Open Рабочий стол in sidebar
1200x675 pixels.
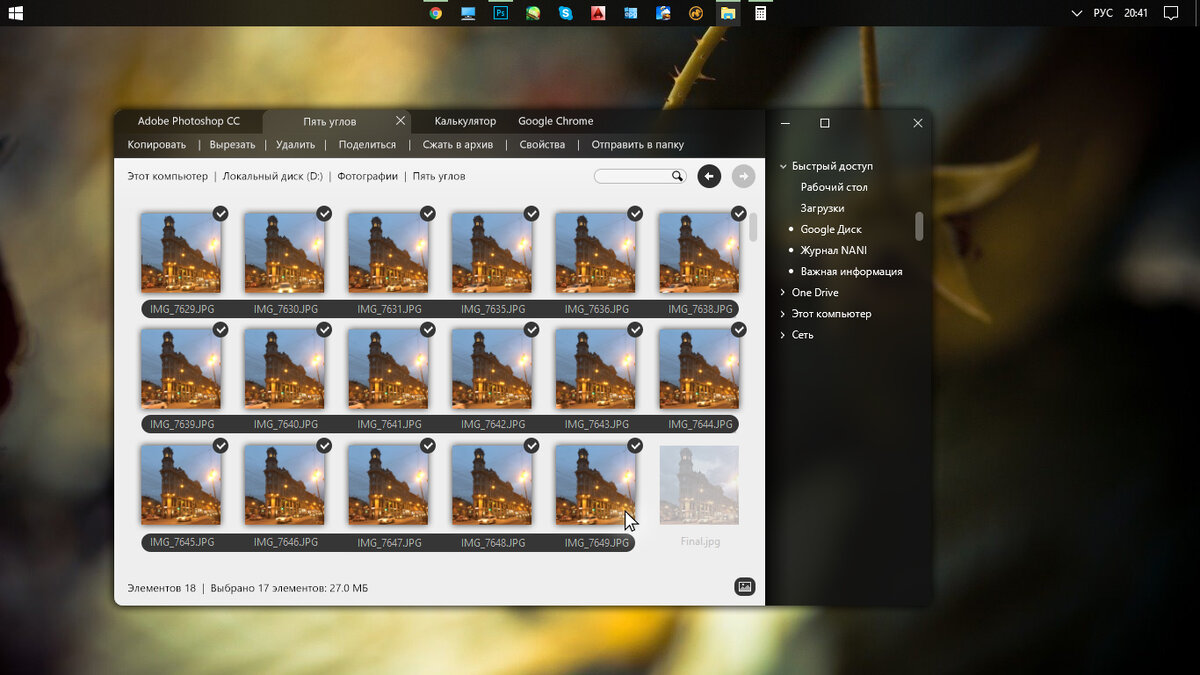tap(834, 187)
